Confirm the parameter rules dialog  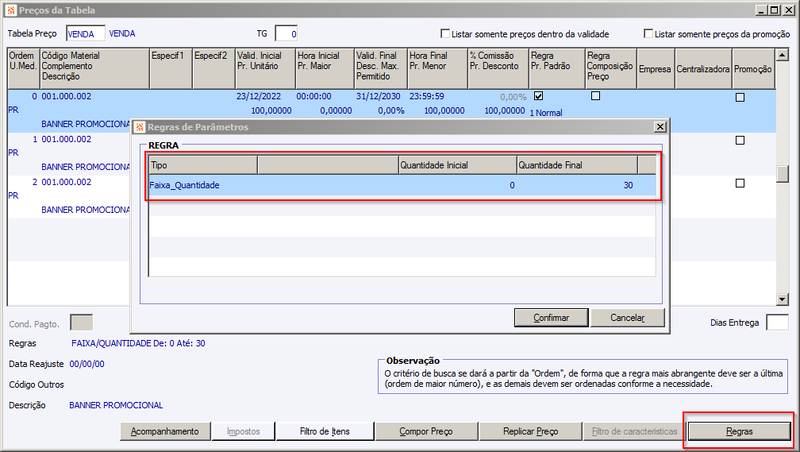click(x=551, y=317)
